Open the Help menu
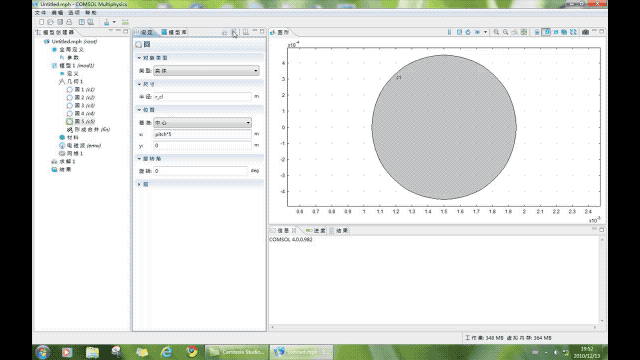This screenshot has width=640, height=360. point(91,13)
